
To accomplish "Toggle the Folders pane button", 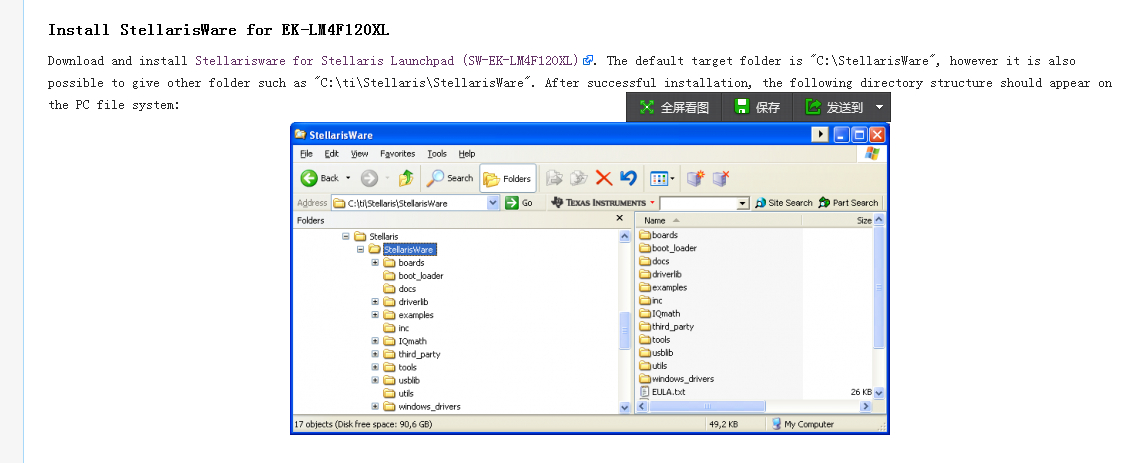I will click(x=508, y=179).
